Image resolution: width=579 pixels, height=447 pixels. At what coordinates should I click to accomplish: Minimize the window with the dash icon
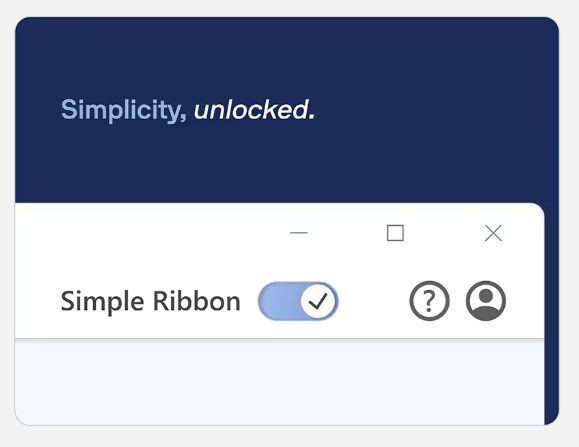[299, 233]
